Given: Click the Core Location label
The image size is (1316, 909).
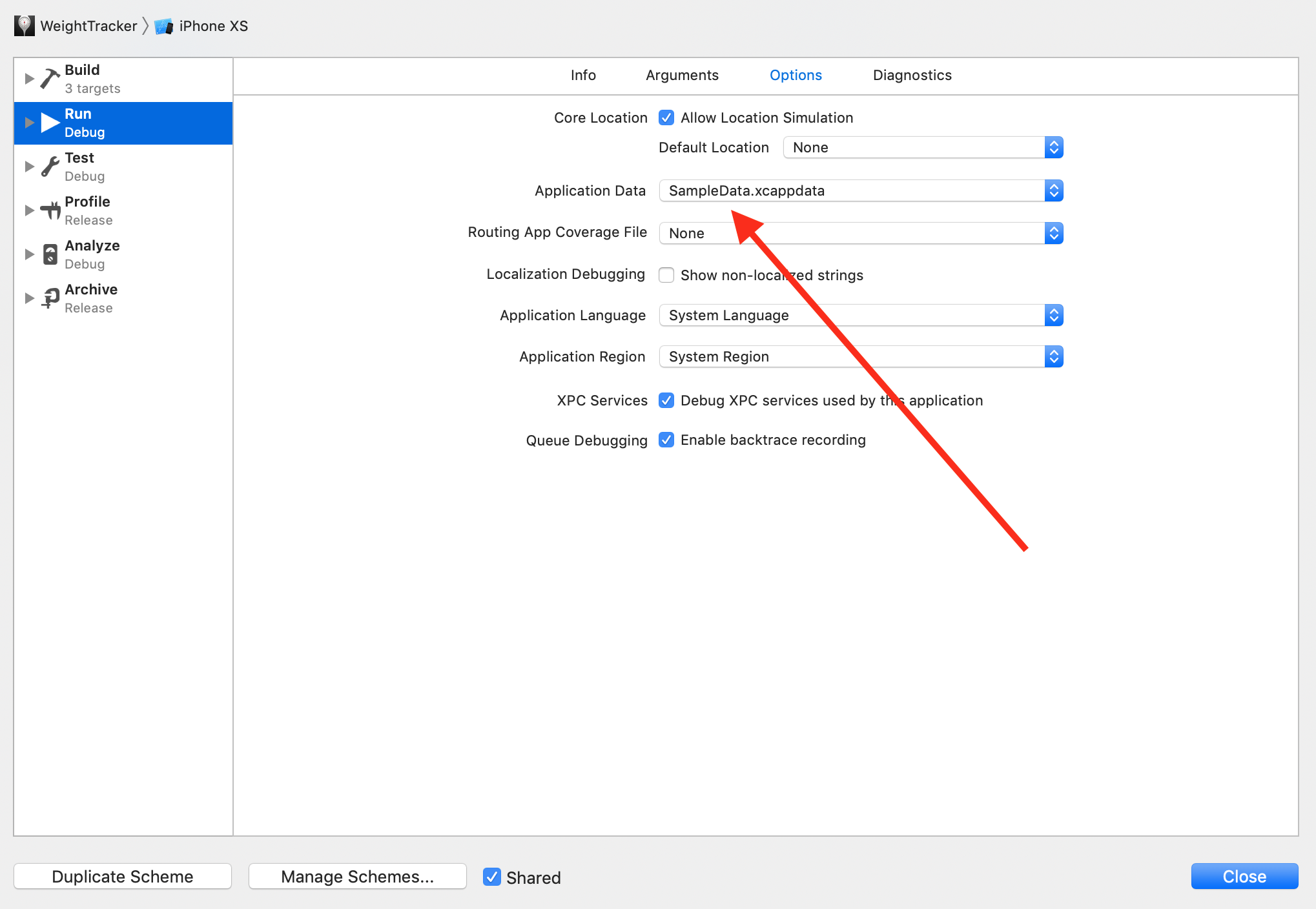Looking at the screenshot, I should (601, 117).
